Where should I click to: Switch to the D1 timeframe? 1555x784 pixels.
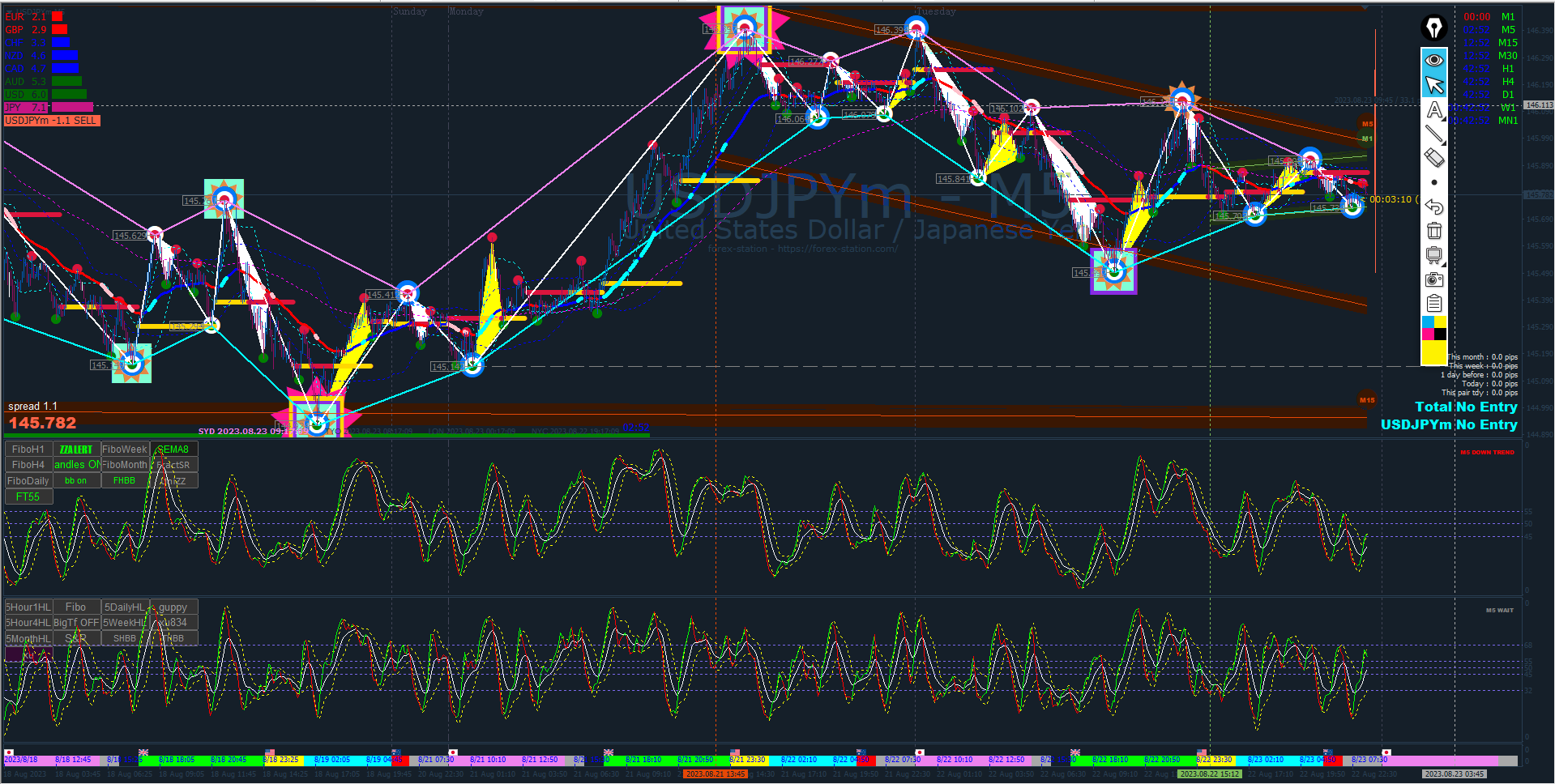click(x=1508, y=95)
